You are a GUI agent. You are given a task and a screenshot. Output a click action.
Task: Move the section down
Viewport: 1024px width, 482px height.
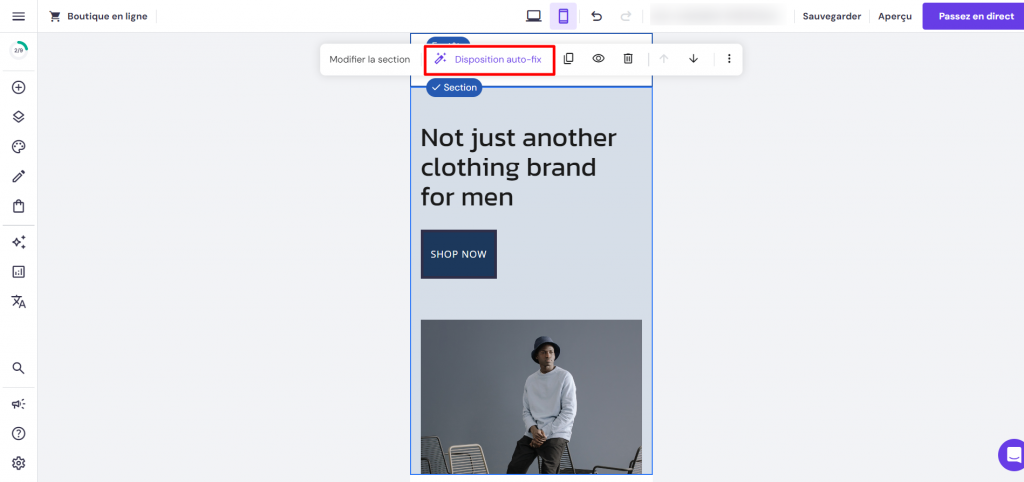(x=694, y=59)
